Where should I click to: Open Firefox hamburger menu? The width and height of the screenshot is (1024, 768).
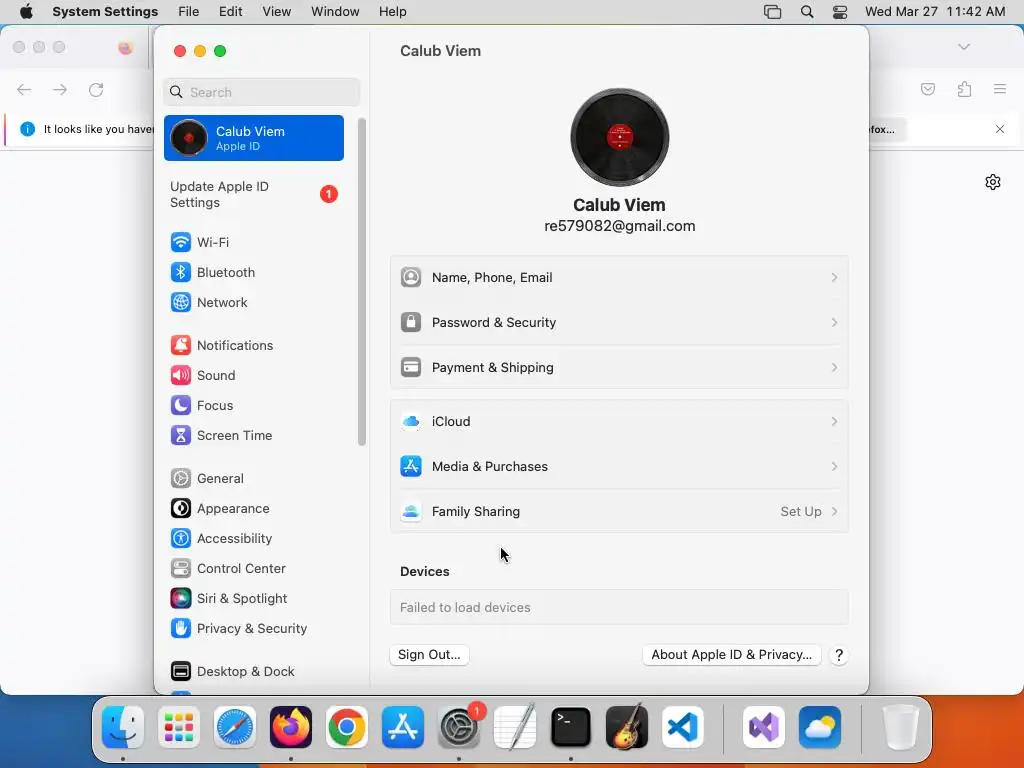tap(1000, 89)
